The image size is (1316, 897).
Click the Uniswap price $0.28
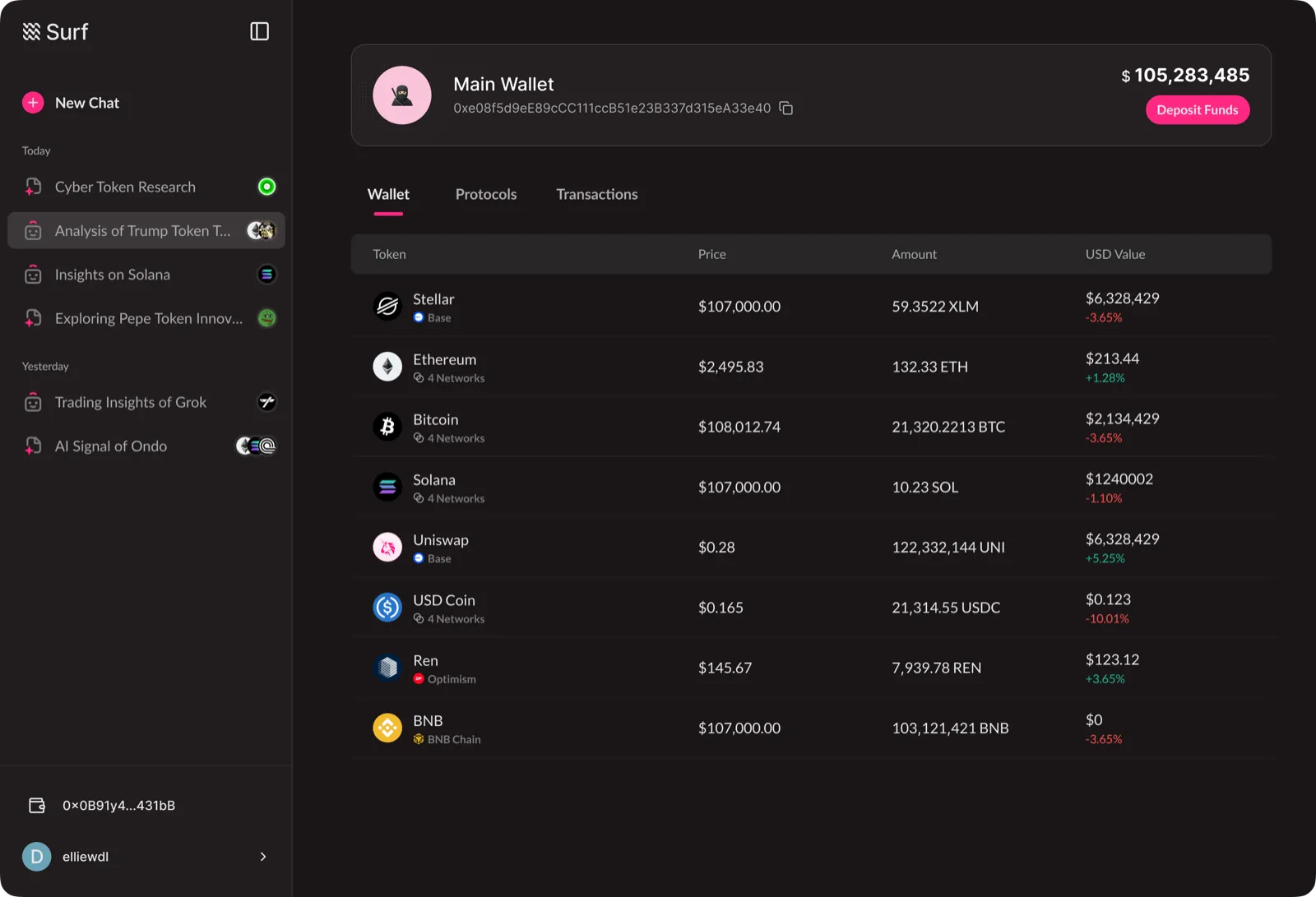click(x=716, y=547)
